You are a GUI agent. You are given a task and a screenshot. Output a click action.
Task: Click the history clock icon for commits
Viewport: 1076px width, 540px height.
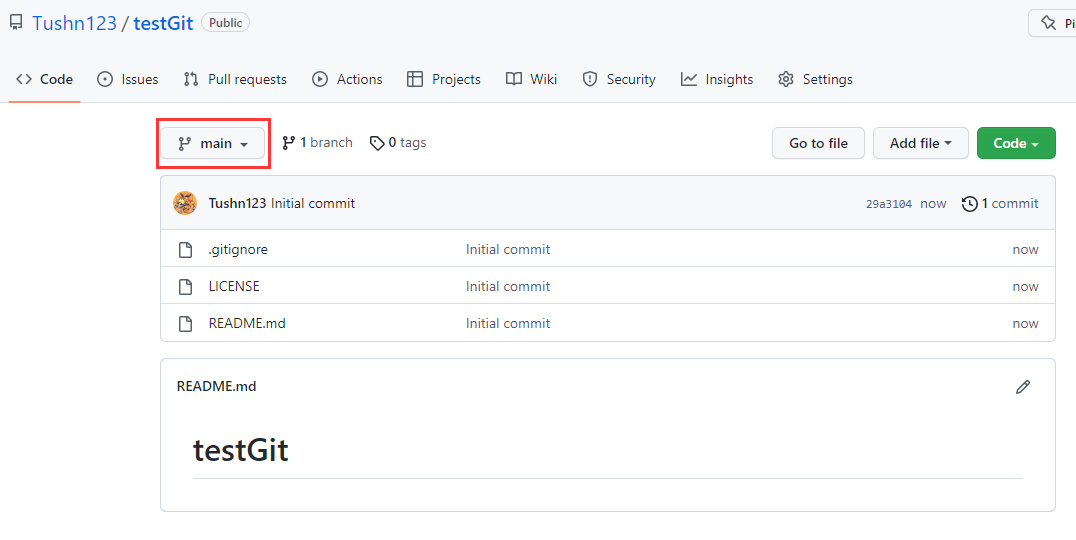tap(969, 204)
